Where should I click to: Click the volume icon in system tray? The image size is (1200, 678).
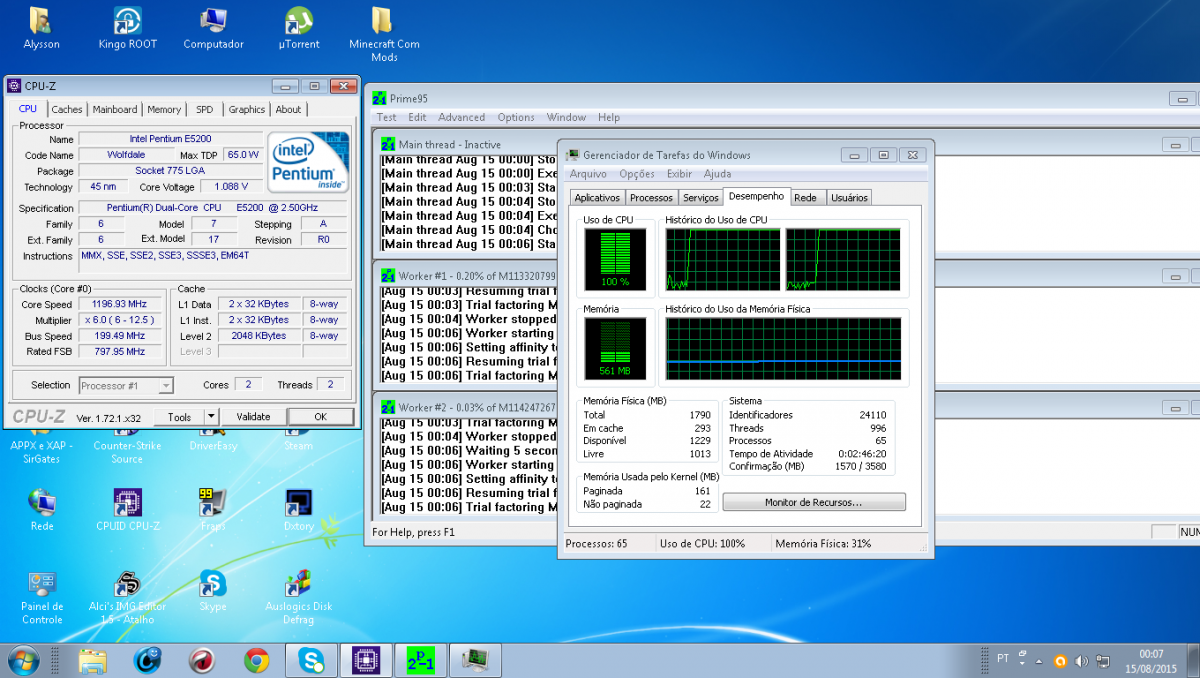(x=1083, y=661)
